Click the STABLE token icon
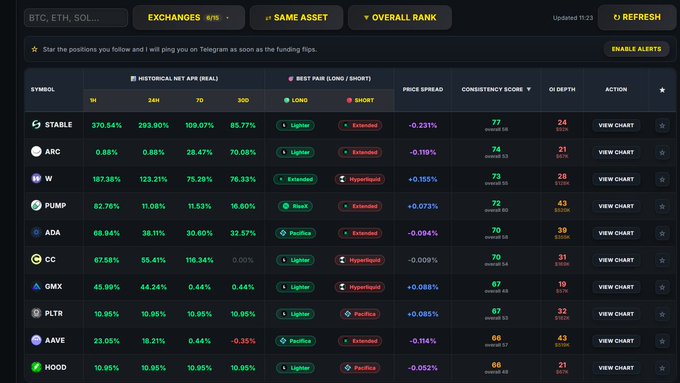The image size is (680, 383). coord(36,124)
